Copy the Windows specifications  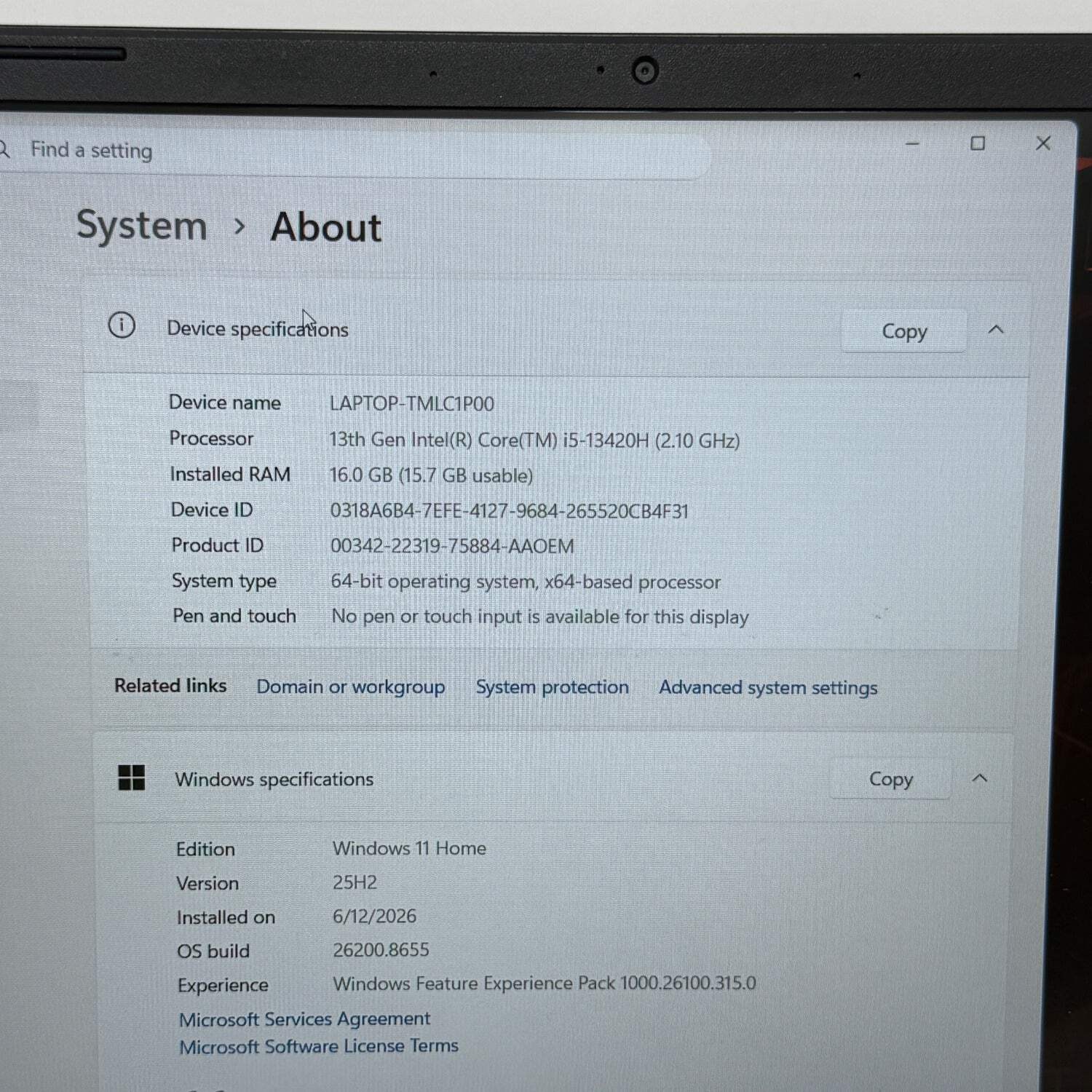890,779
